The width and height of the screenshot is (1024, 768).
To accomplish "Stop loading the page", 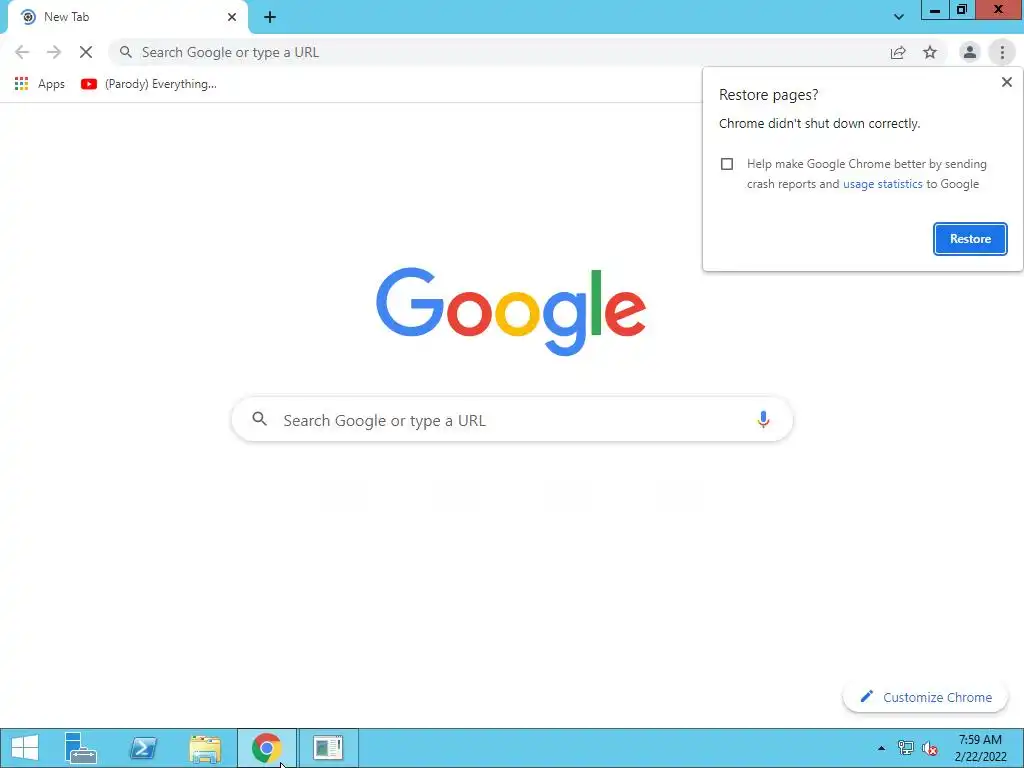I will (x=86, y=52).
